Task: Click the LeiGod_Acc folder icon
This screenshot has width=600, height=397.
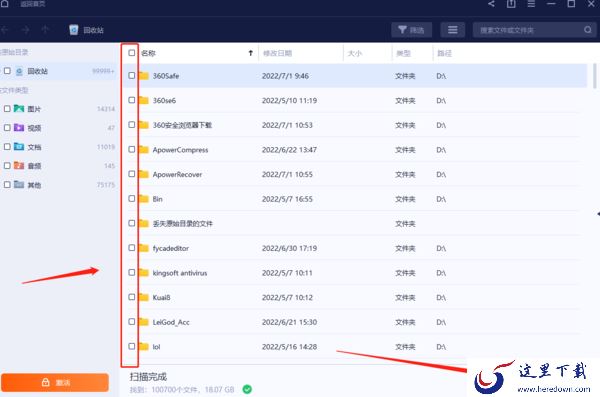Action: (x=143, y=322)
